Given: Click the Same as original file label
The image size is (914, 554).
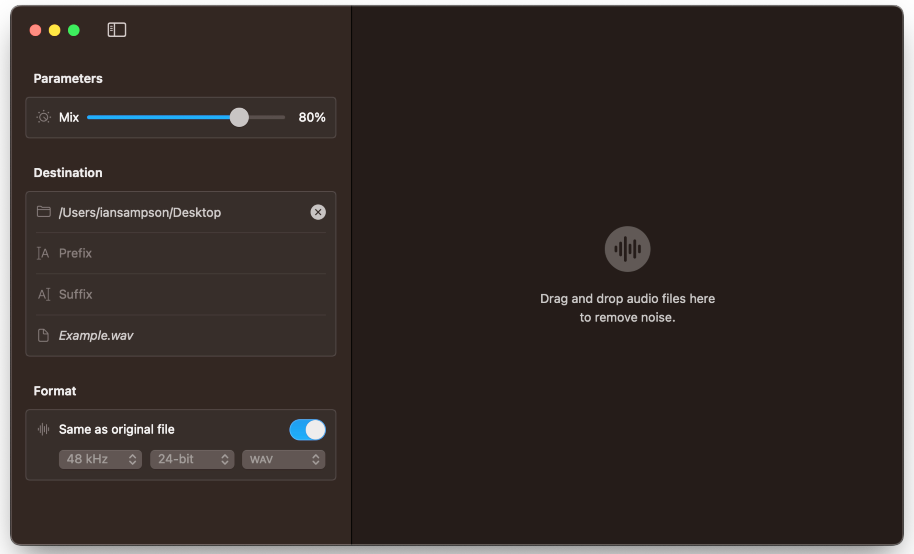Looking at the screenshot, I should [117, 429].
